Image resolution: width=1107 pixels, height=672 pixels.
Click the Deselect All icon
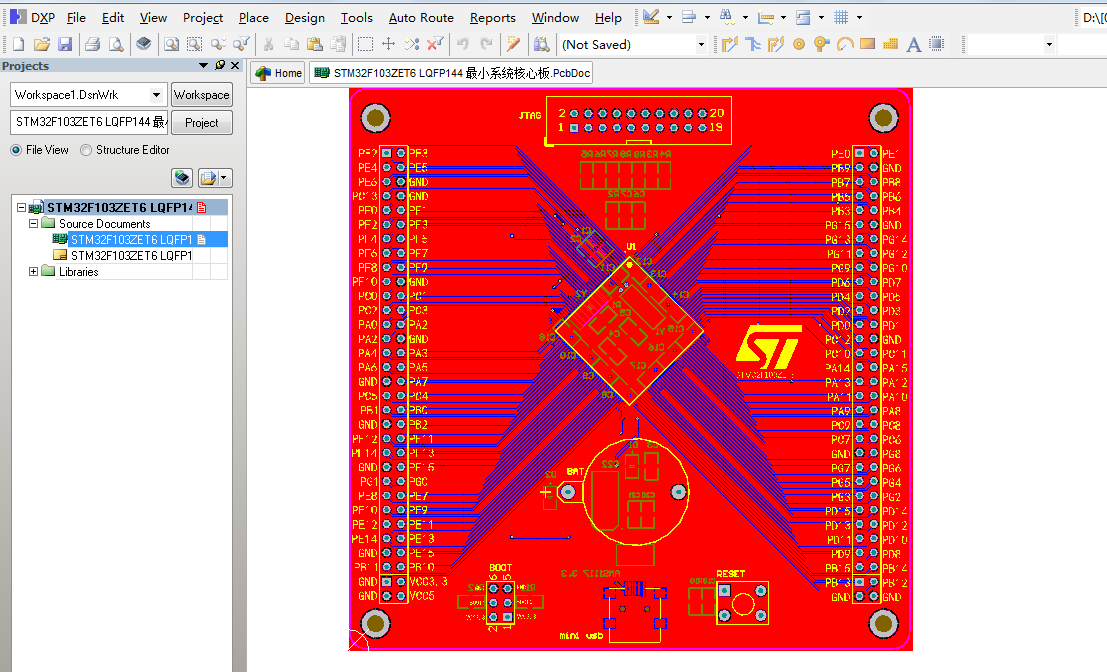412,44
